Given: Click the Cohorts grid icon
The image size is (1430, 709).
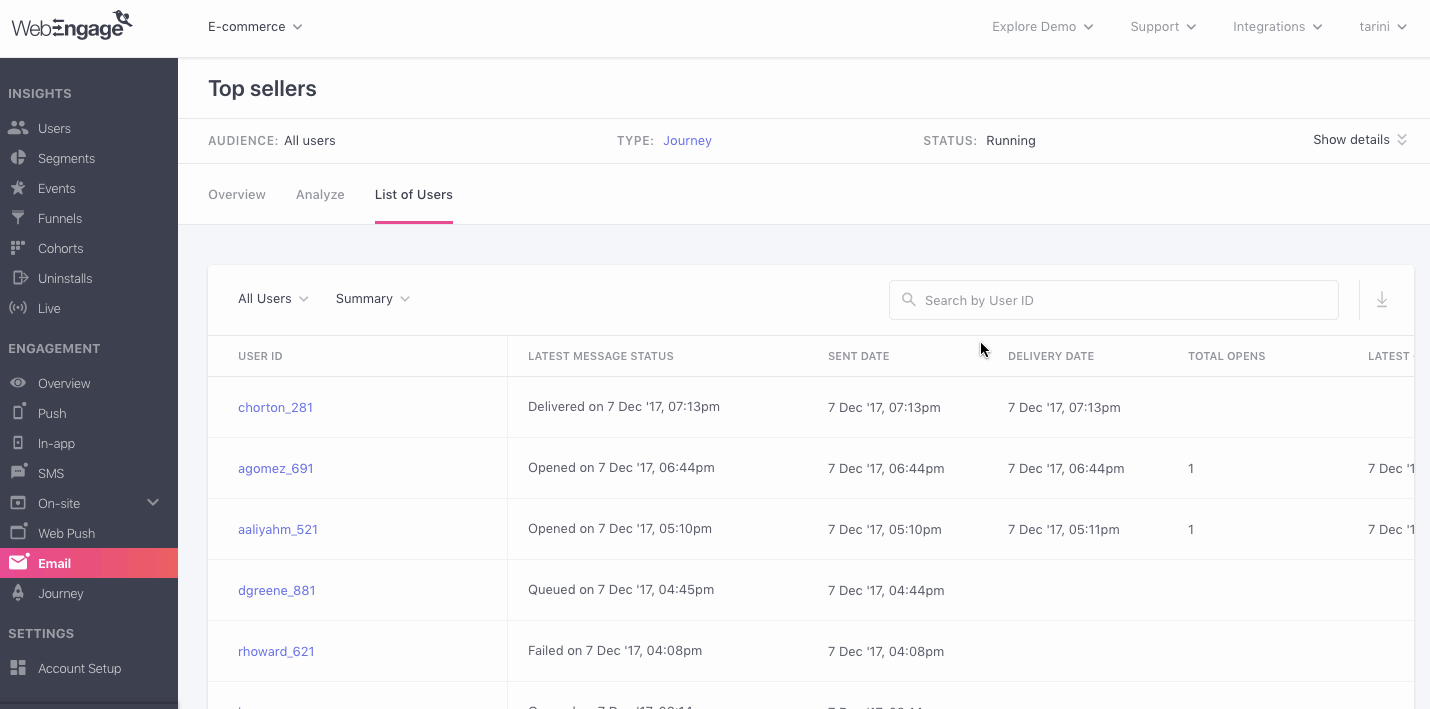Looking at the screenshot, I should (x=17, y=248).
